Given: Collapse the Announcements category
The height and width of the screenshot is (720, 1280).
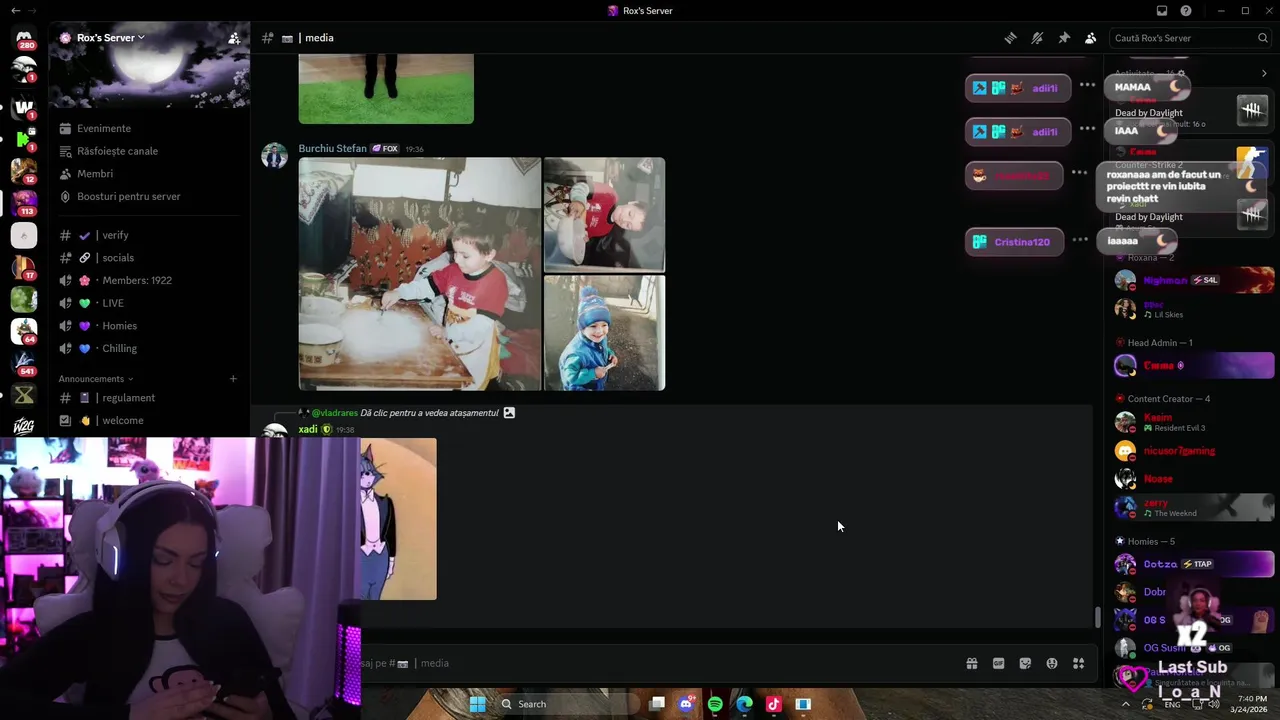Looking at the screenshot, I should coord(95,379).
